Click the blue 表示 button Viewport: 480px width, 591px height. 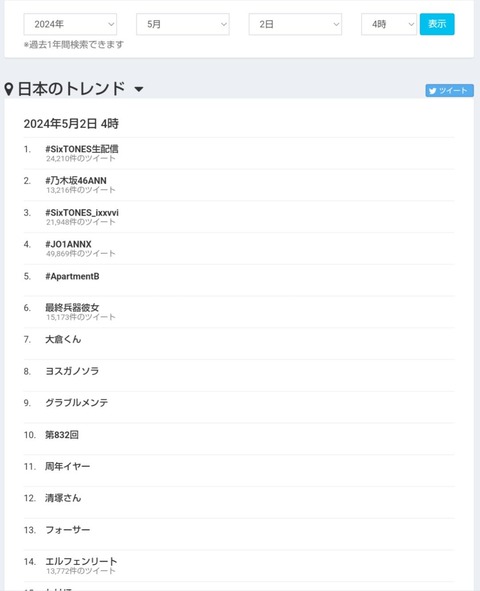(x=437, y=24)
